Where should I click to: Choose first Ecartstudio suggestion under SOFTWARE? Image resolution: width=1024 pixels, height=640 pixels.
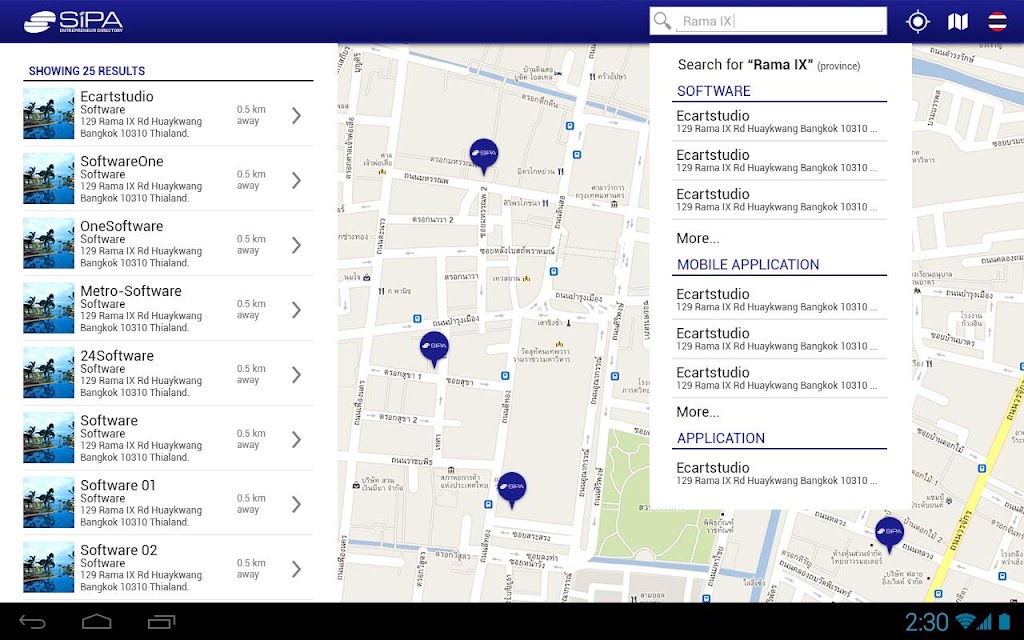click(779, 121)
